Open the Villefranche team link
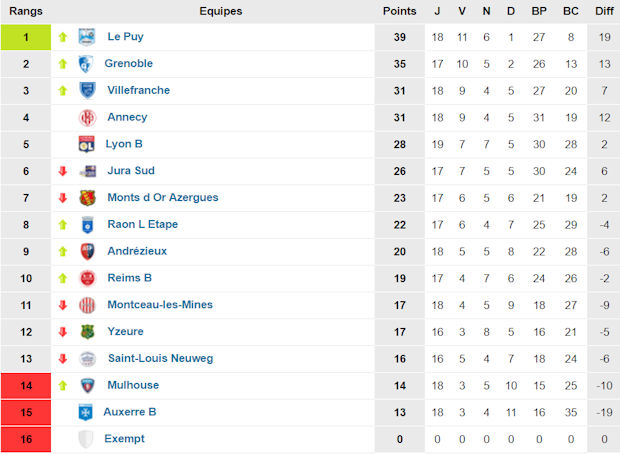The width and height of the screenshot is (620, 454). tap(139, 90)
